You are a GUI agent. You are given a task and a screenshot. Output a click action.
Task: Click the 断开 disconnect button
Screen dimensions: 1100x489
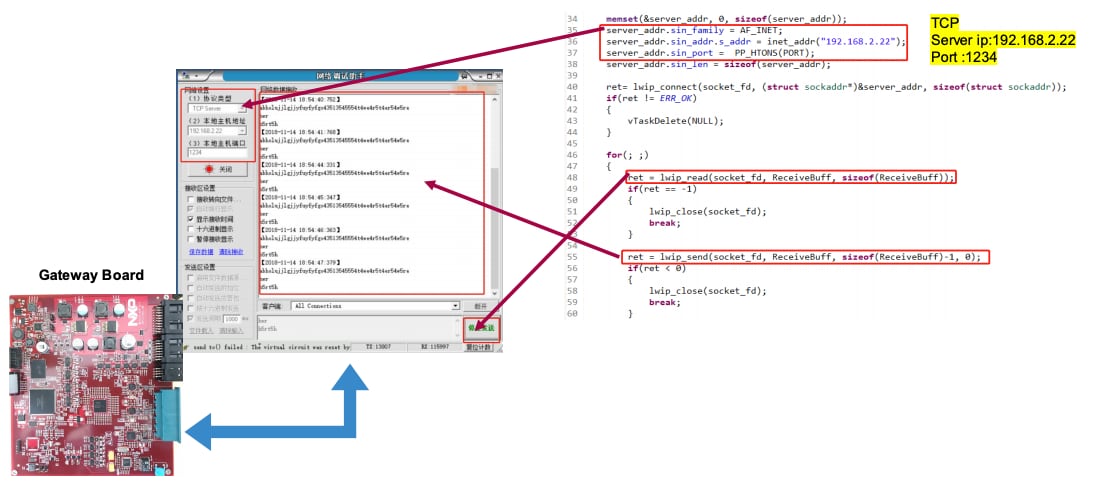pos(480,306)
